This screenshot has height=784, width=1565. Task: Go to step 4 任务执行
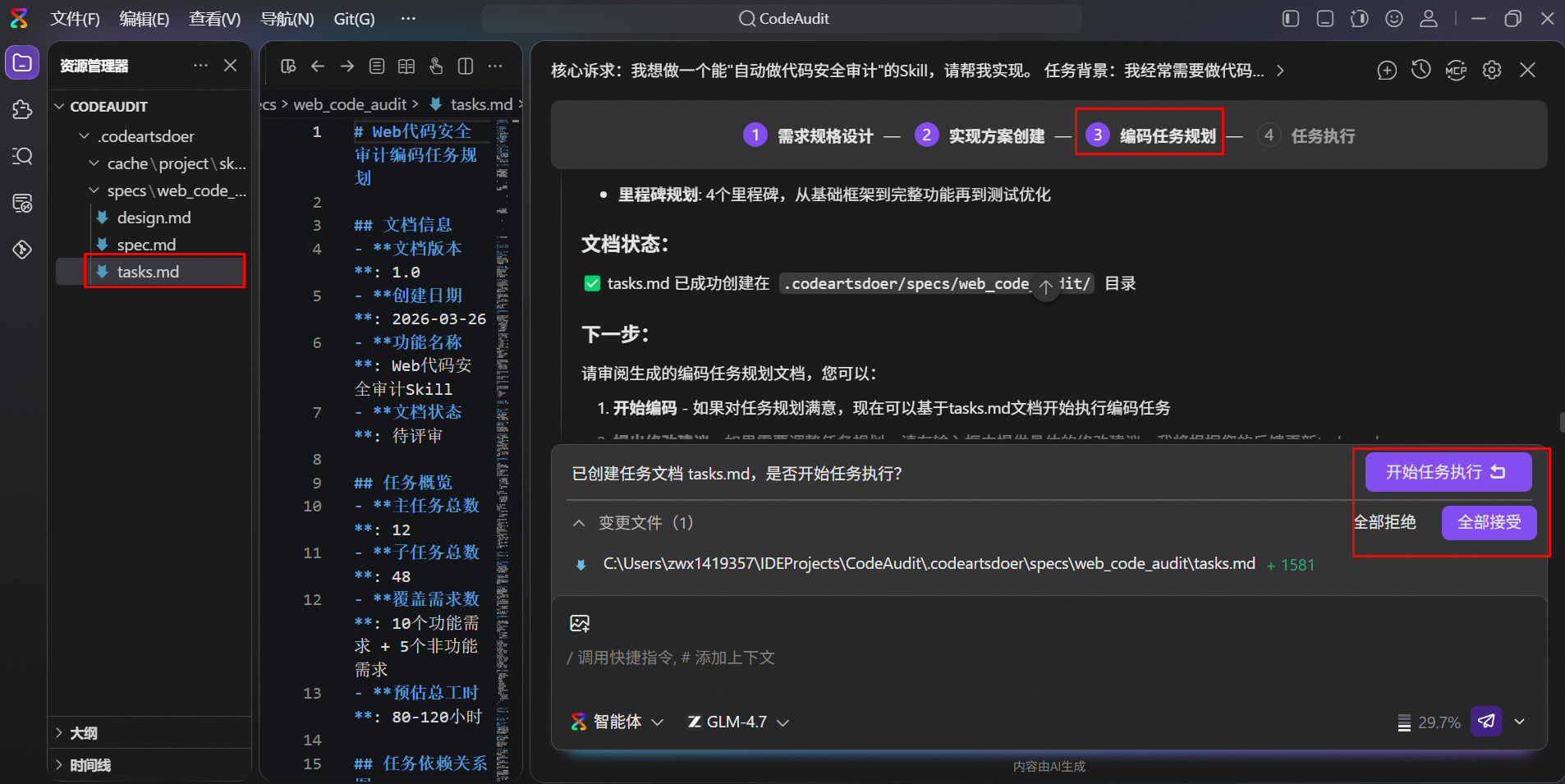coord(1306,135)
